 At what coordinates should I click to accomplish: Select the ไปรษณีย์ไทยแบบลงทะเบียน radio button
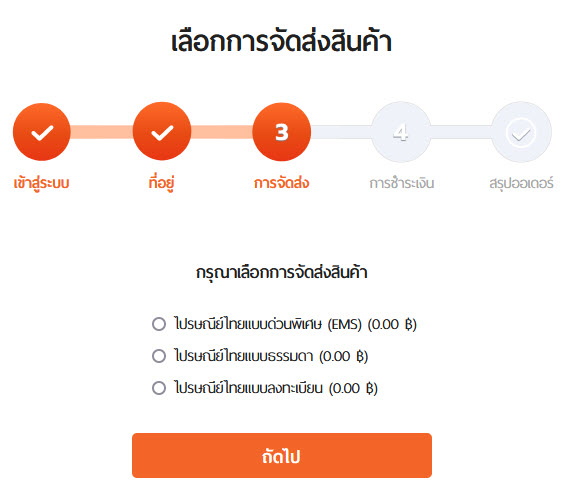coord(159,388)
